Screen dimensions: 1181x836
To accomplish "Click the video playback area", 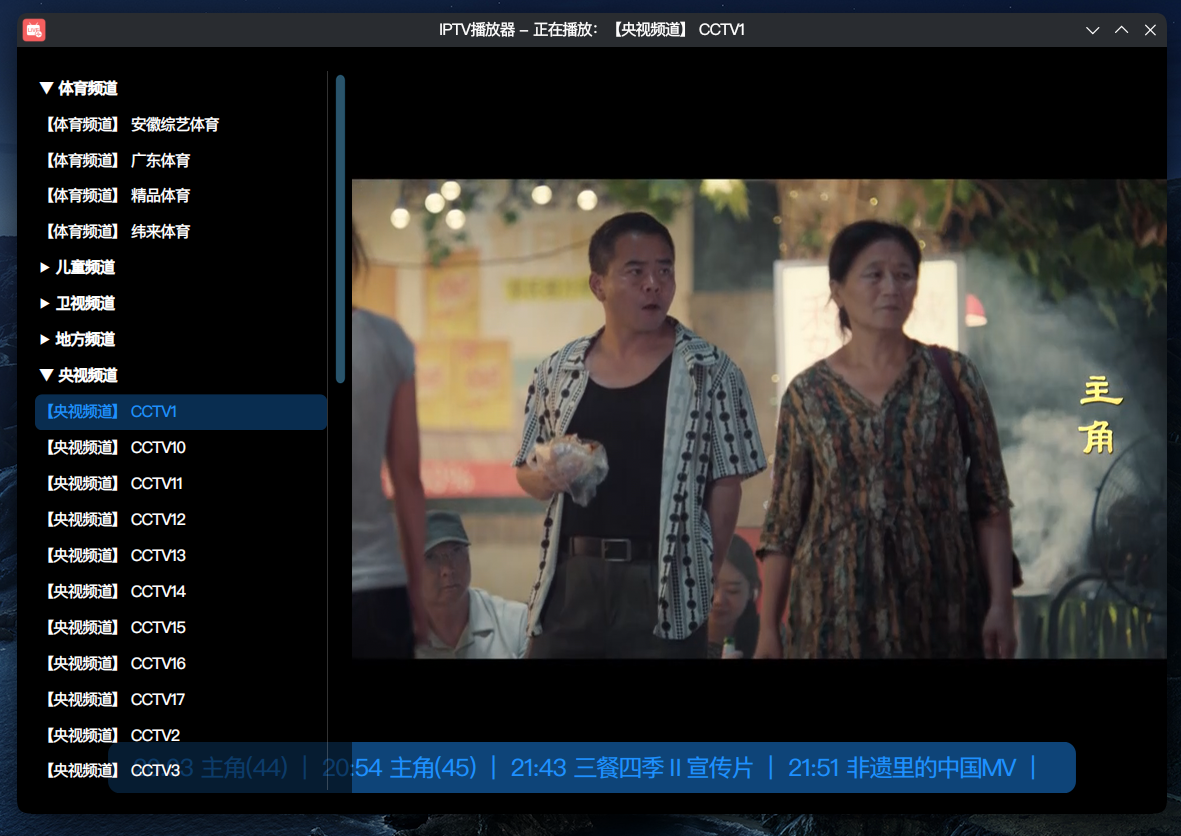I will [758, 419].
